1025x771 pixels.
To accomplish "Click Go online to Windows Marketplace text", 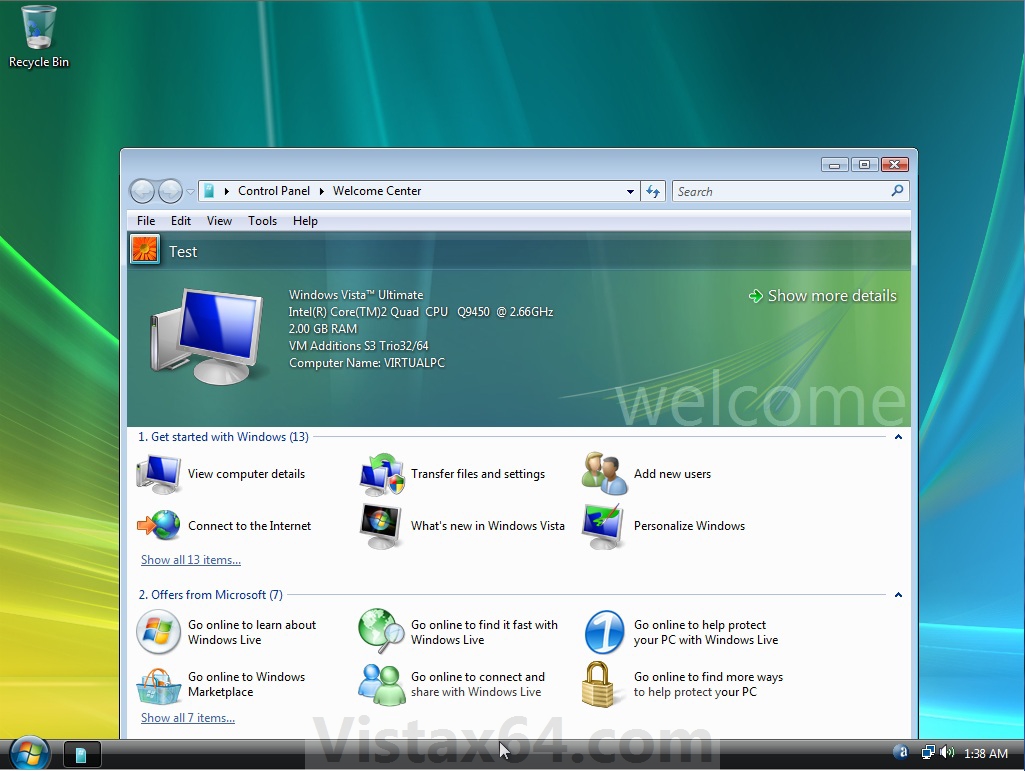I will (246, 684).
